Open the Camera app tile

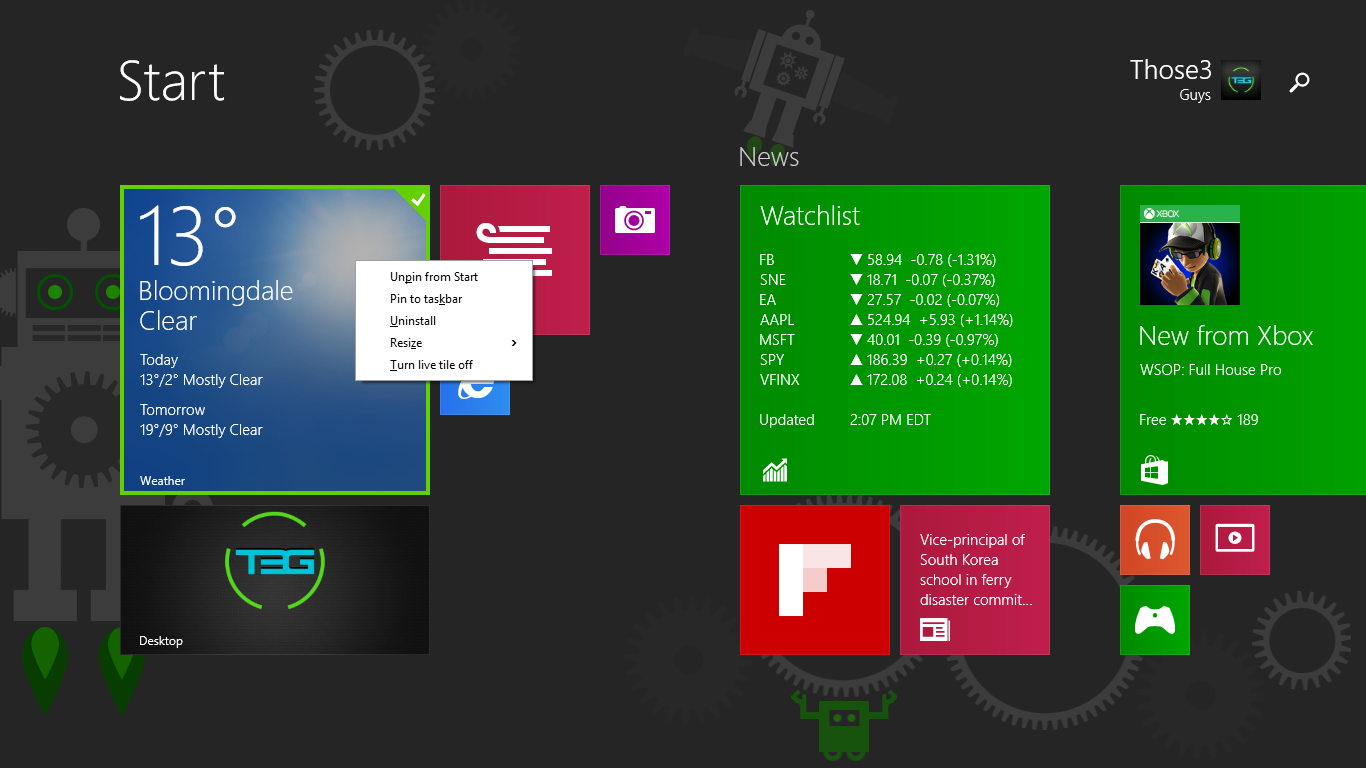(x=634, y=220)
